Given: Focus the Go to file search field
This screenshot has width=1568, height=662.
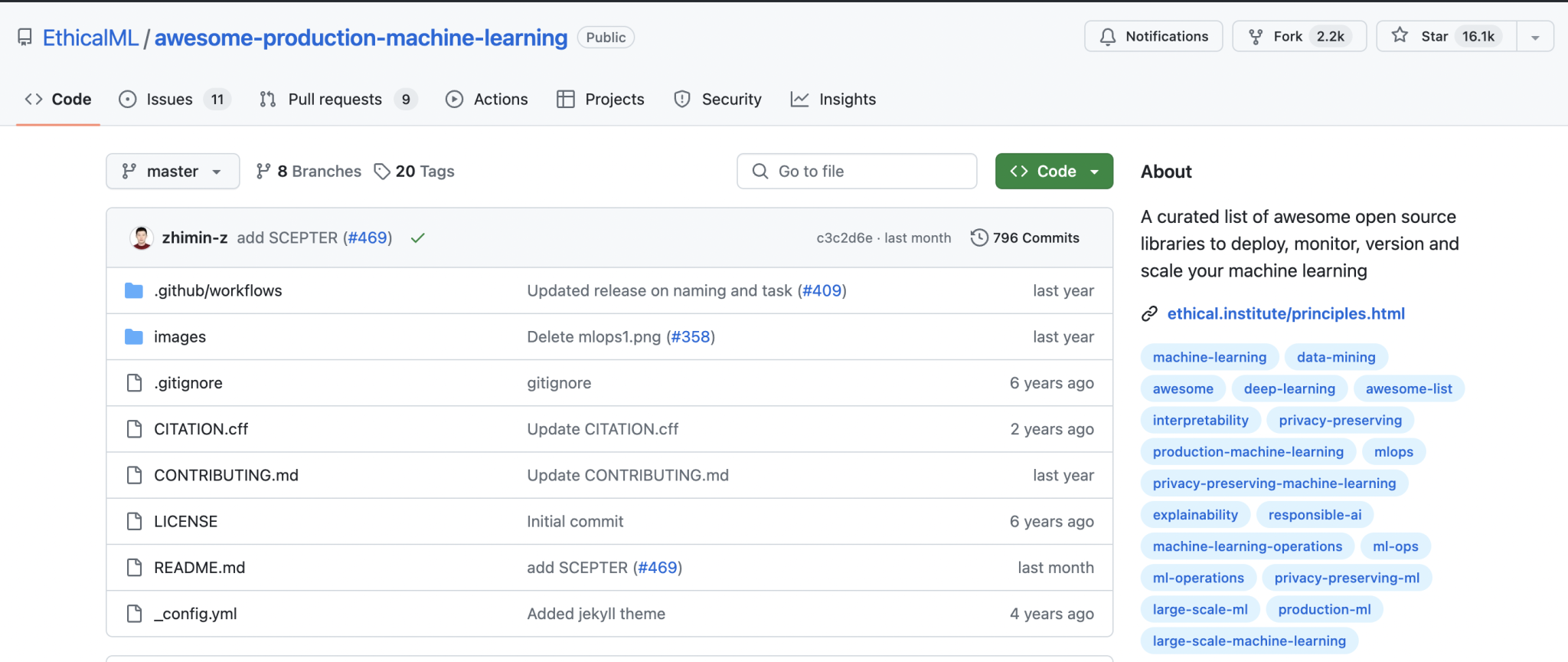Looking at the screenshot, I should (857, 171).
